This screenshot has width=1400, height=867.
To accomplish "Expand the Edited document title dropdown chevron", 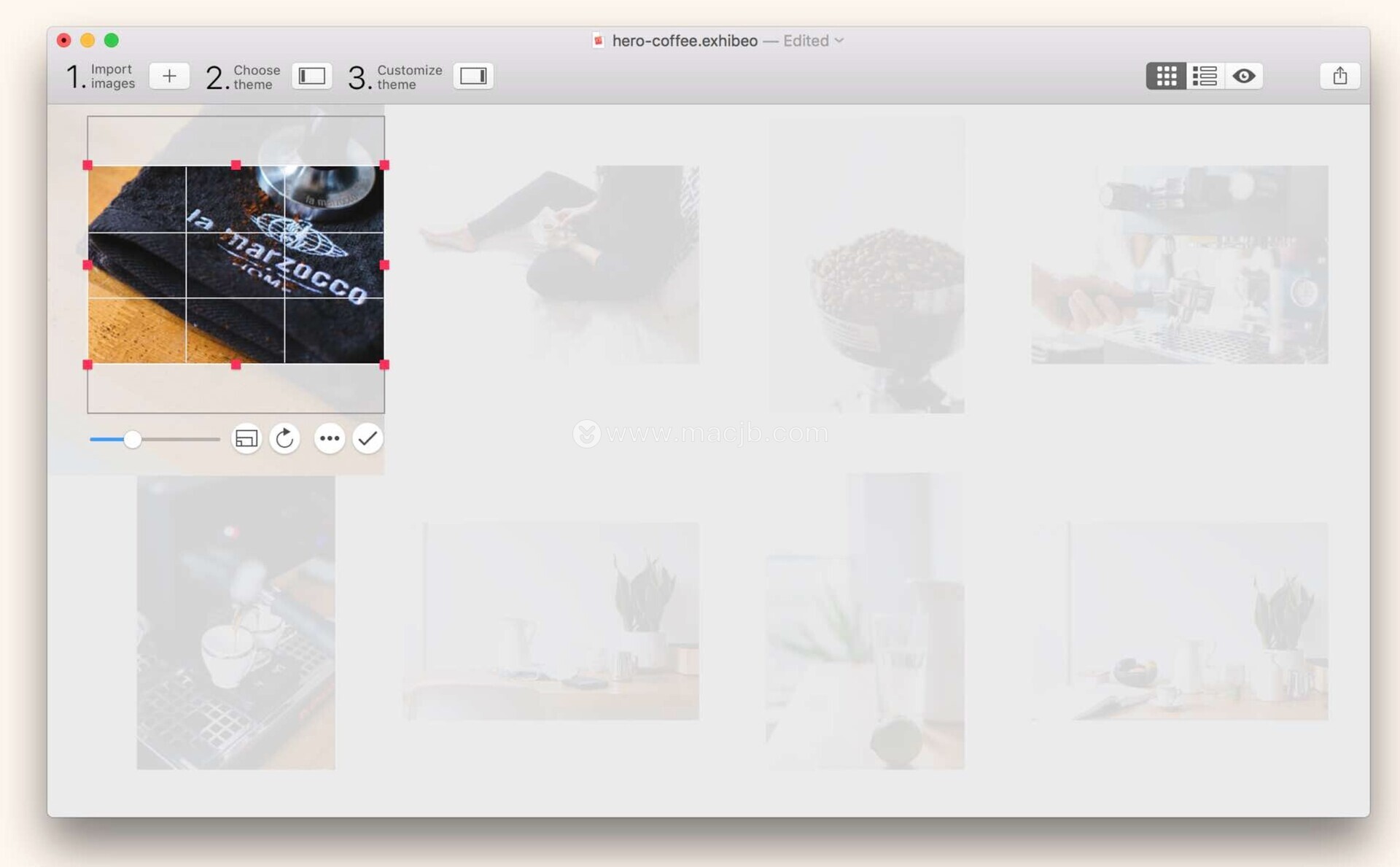I will point(839,41).
